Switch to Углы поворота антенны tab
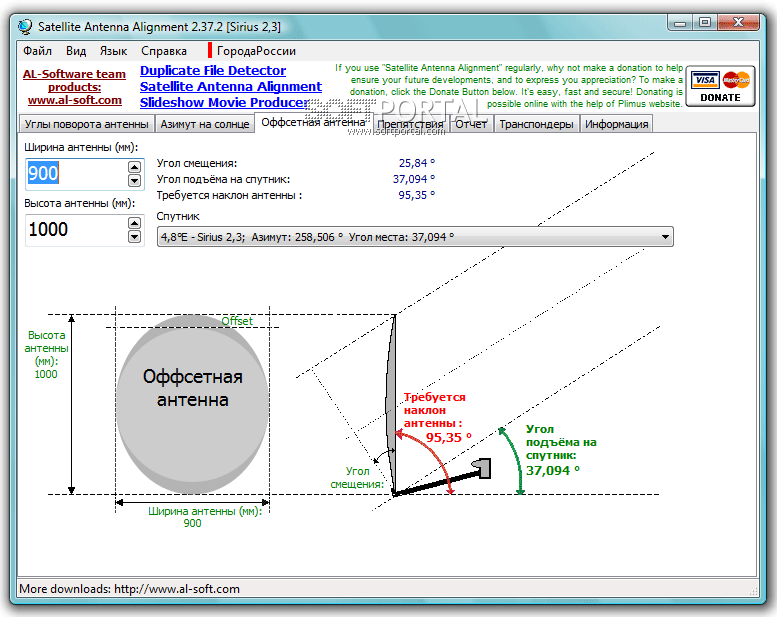This screenshot has width=777, height=617. pyautogui.click(x=87, y=124)
